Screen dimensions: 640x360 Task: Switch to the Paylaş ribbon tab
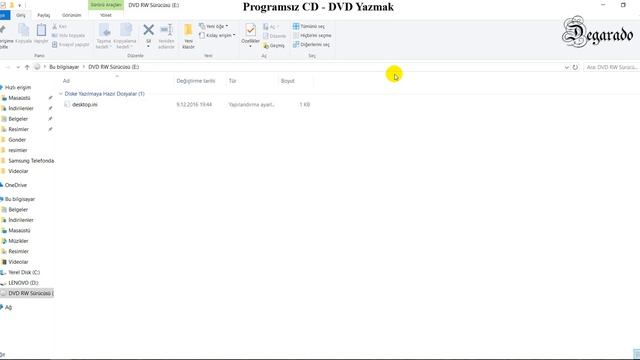(44, 15)
